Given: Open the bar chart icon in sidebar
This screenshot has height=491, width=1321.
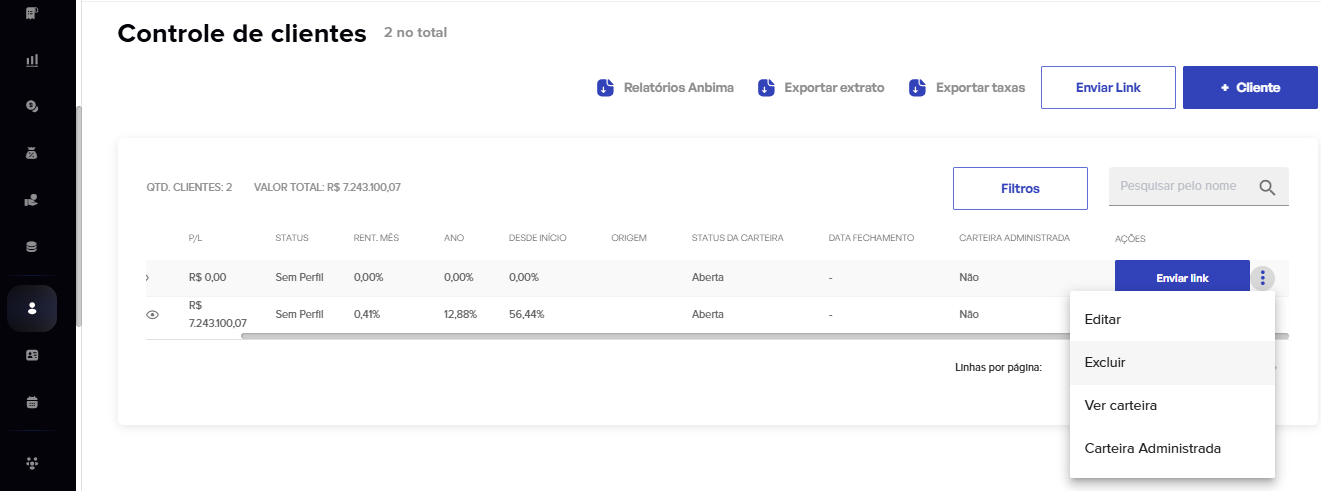Looking at the screenshot, I should pos(32,60).
